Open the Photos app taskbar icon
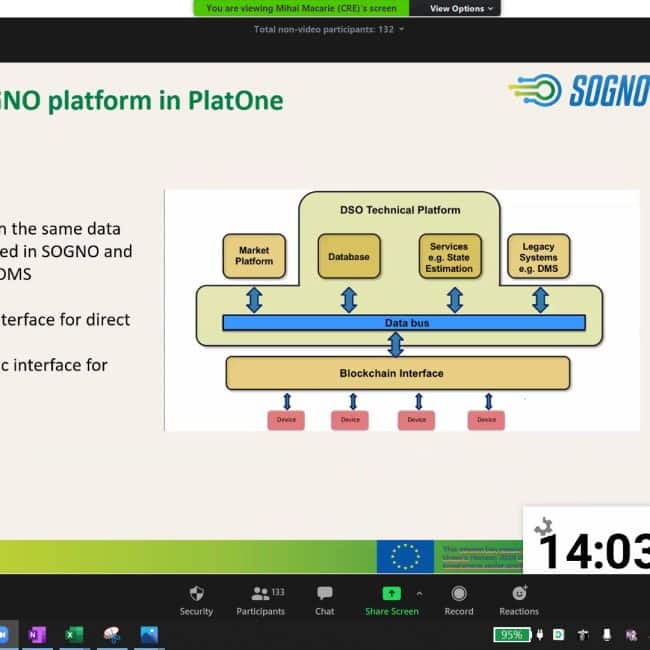 point(149,634)
